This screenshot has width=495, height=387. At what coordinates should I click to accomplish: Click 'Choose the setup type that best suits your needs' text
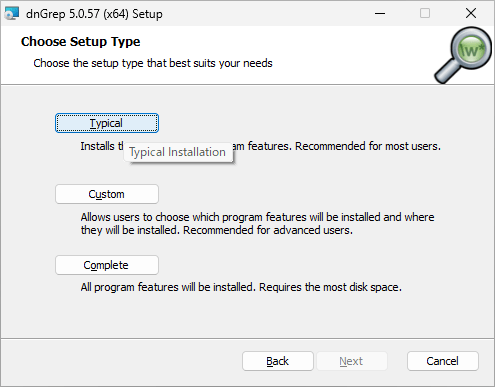[x=153, y=63]
